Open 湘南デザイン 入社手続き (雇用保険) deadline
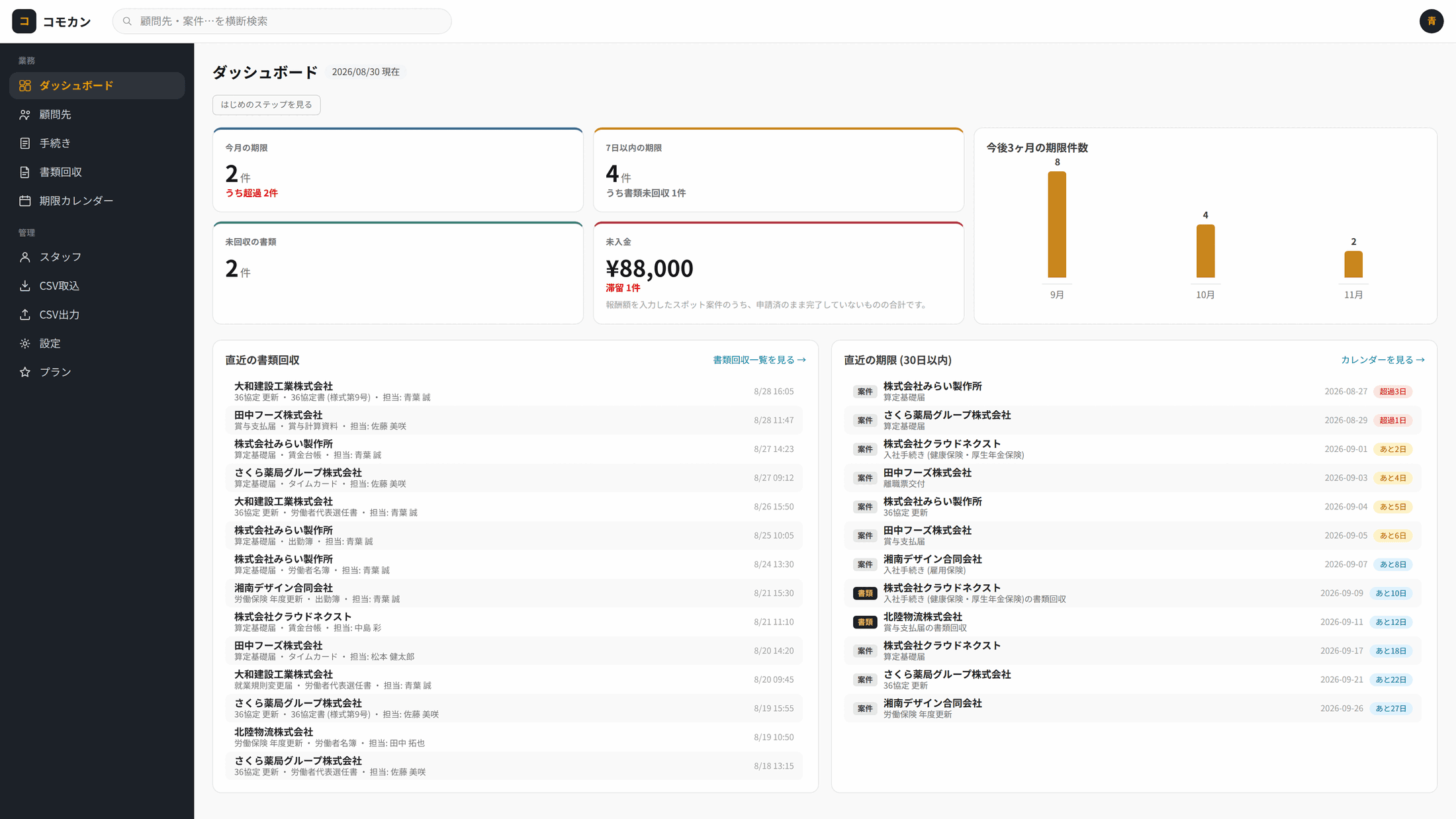Screen dimensions: 1456x819 click(x=1132, y=564)
